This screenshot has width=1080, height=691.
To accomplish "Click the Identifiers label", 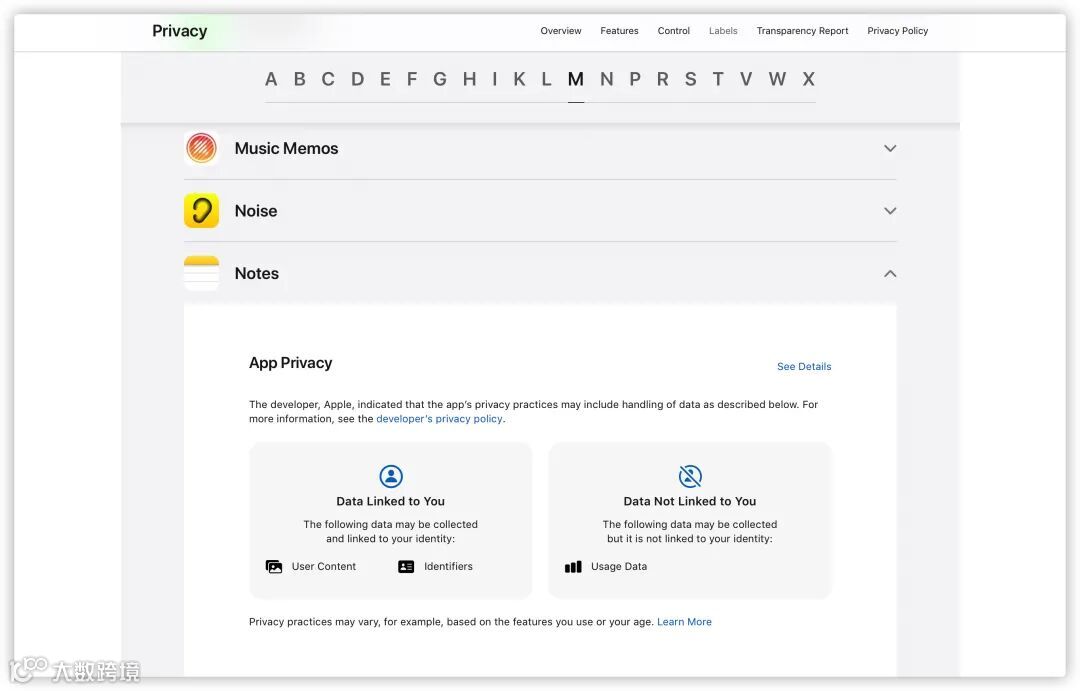I will [x=448, y=566].
